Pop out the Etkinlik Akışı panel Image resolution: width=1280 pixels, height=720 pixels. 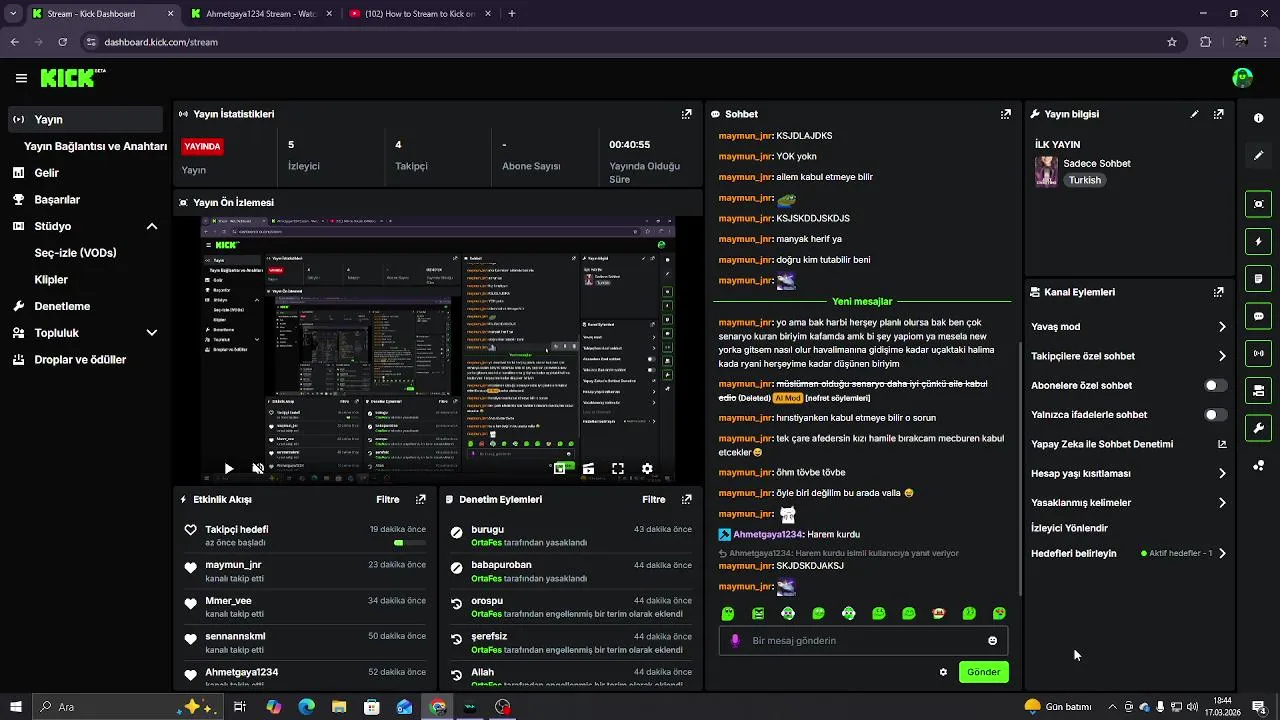point(420,499)
